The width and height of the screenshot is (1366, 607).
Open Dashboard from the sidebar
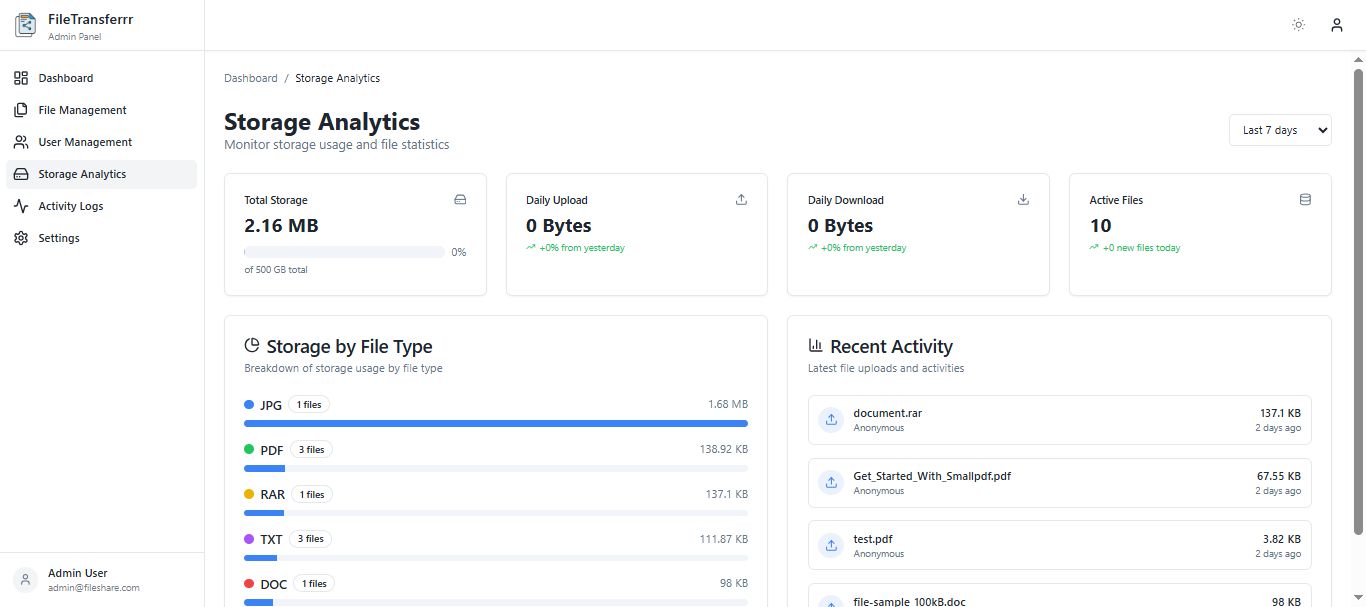pyautogui.click(x=66, y=78)
